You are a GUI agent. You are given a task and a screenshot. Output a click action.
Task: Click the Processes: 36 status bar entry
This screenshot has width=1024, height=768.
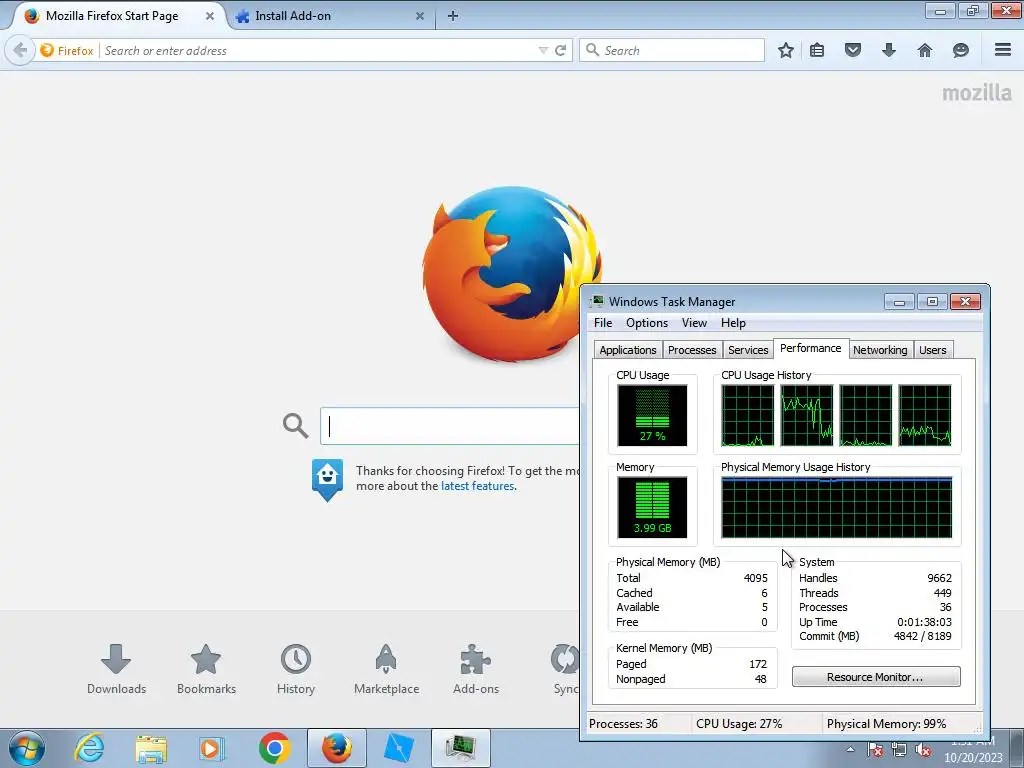point(623,724)
